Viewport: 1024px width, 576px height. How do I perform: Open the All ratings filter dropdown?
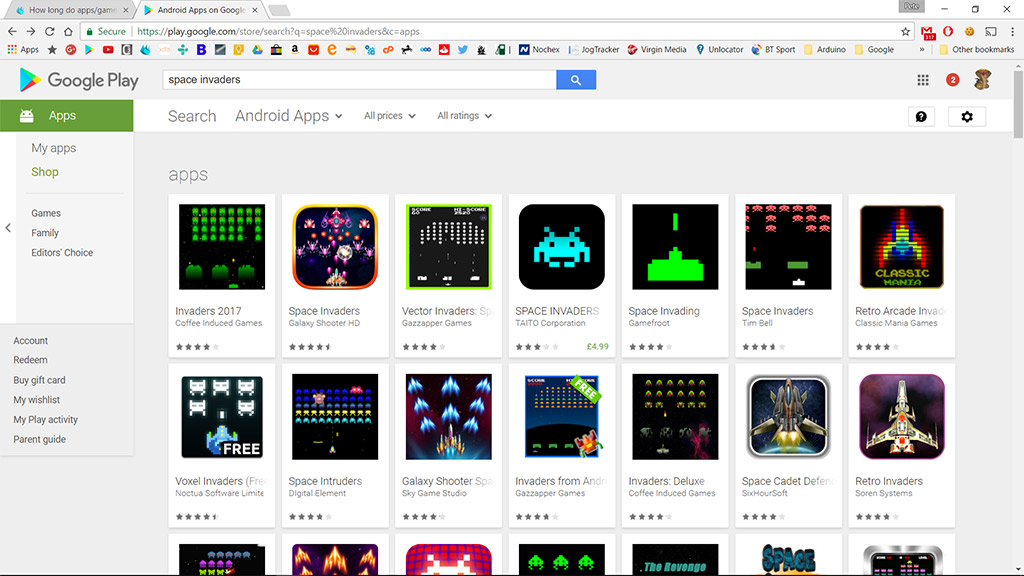coord(464,116)
